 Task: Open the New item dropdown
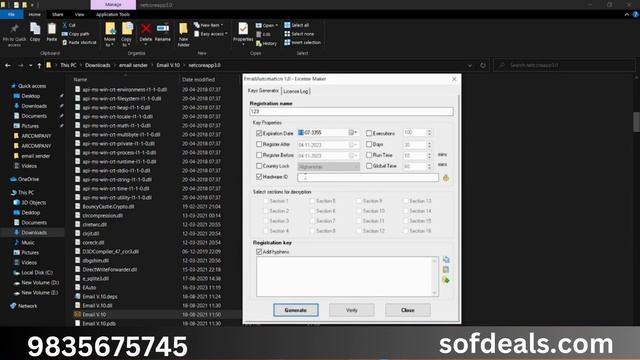click(x=209, y=25)
